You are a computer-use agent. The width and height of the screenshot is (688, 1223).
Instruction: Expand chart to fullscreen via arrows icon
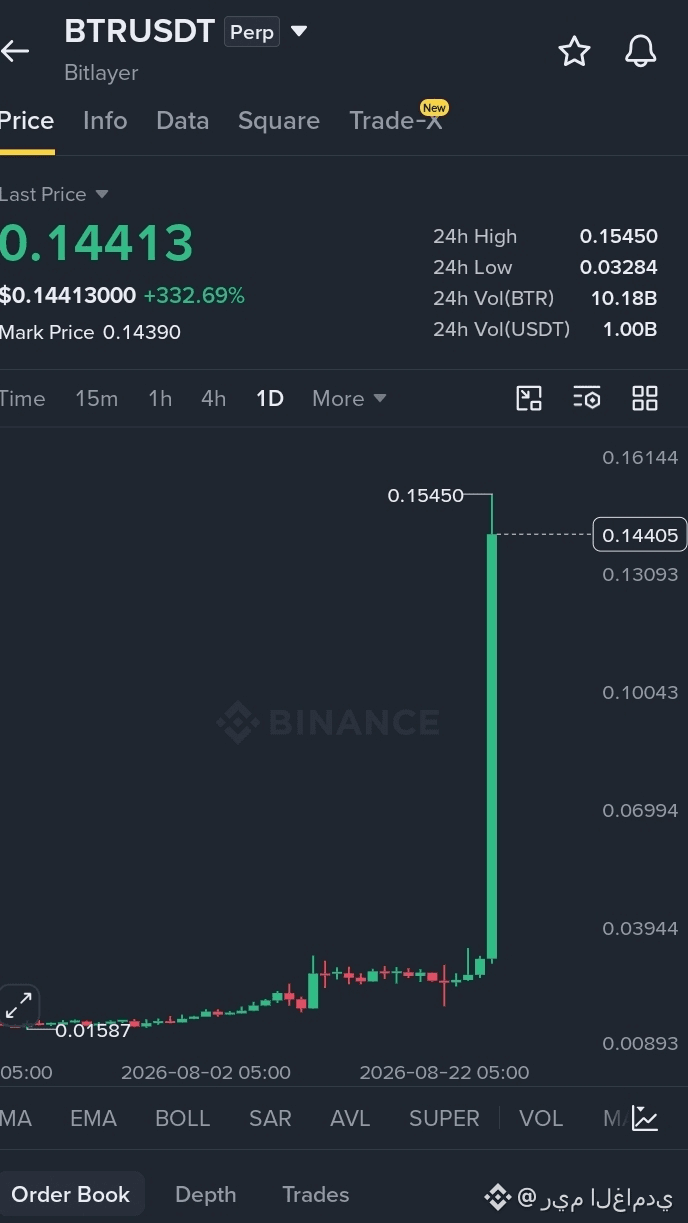point(19,1005)
